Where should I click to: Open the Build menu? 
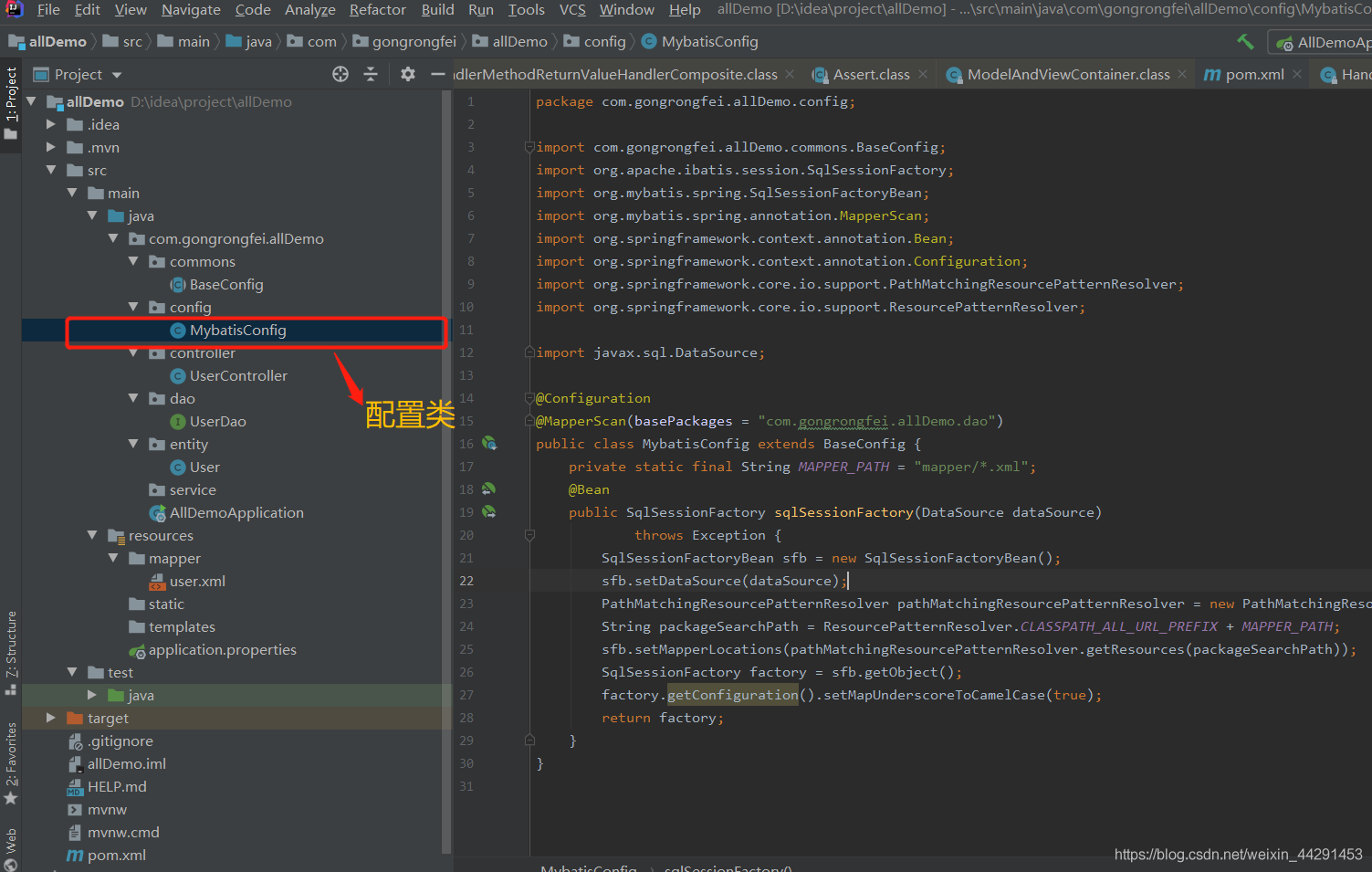click(437, 9)
